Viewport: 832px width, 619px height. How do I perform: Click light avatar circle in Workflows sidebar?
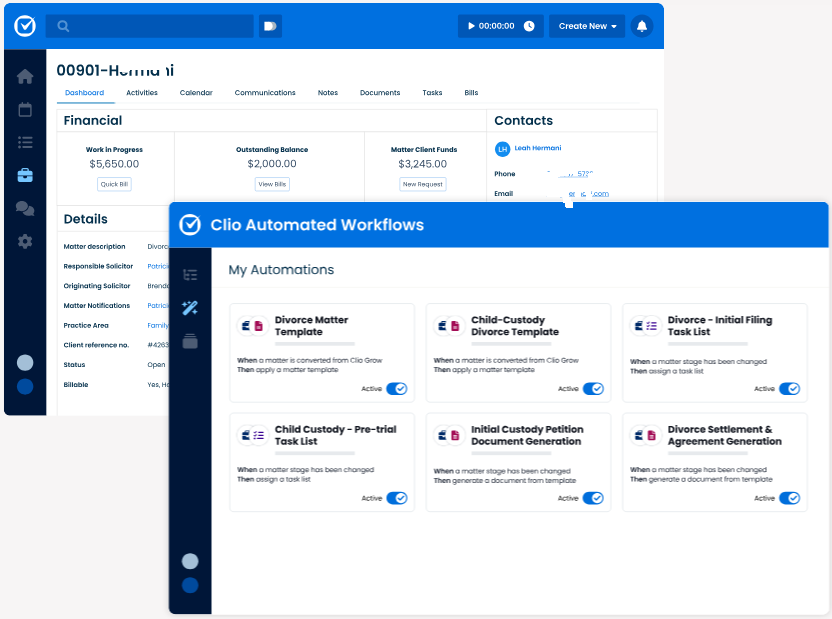[190, 561]
